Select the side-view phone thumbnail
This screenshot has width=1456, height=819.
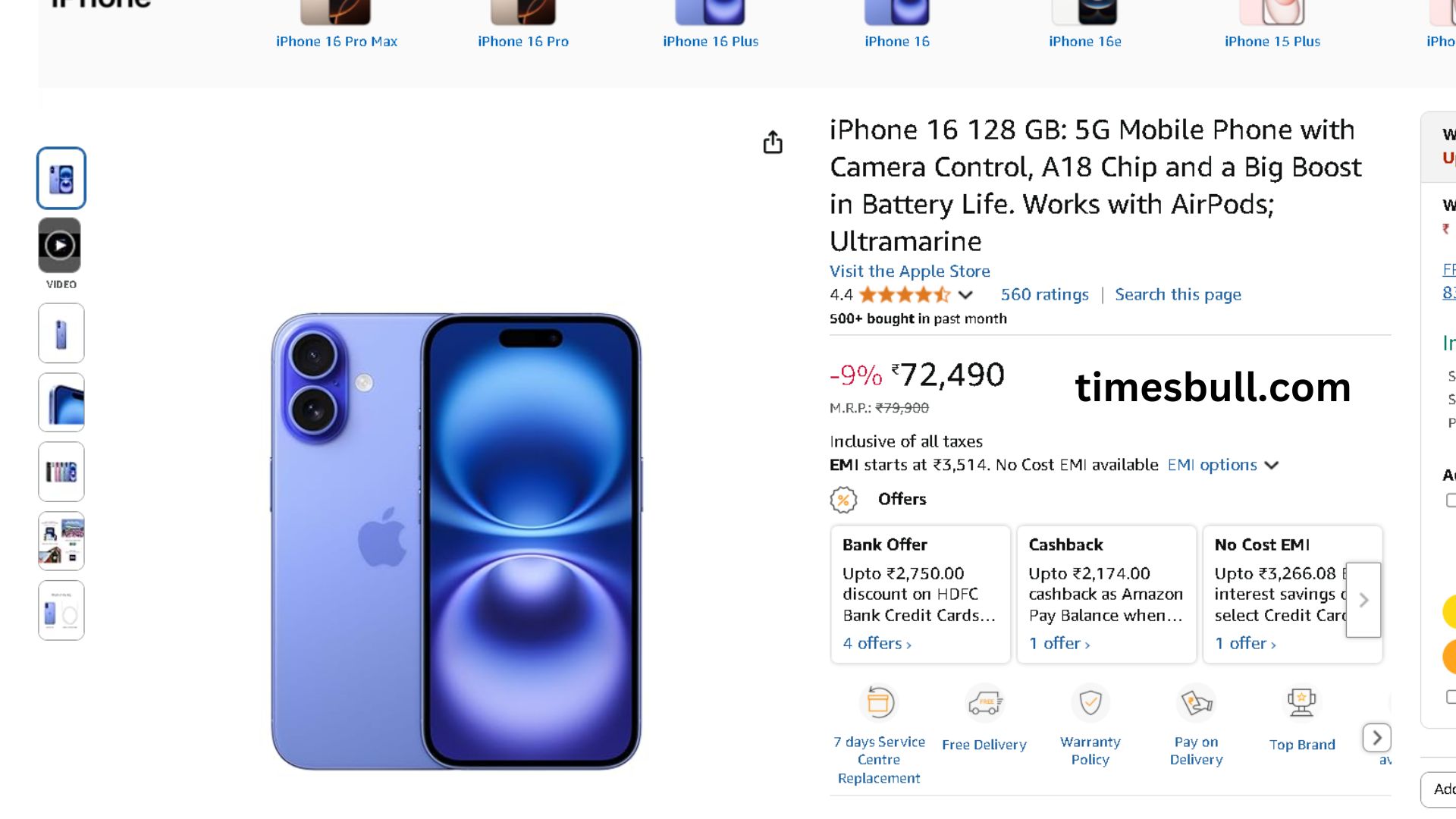61,334
